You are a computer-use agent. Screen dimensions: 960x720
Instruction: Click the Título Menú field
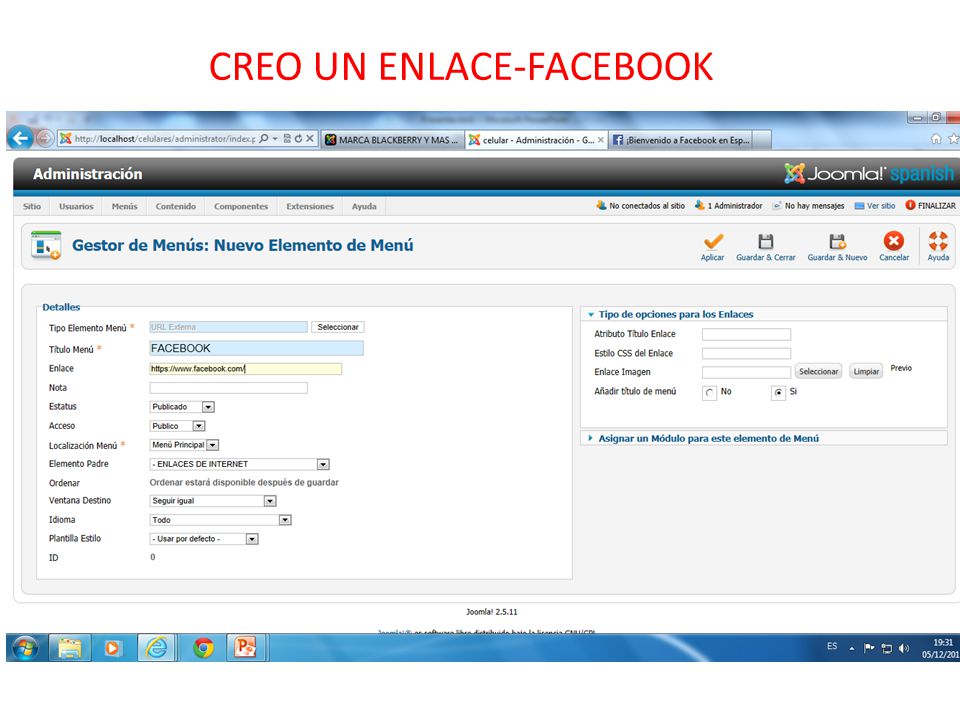[257, 348]
